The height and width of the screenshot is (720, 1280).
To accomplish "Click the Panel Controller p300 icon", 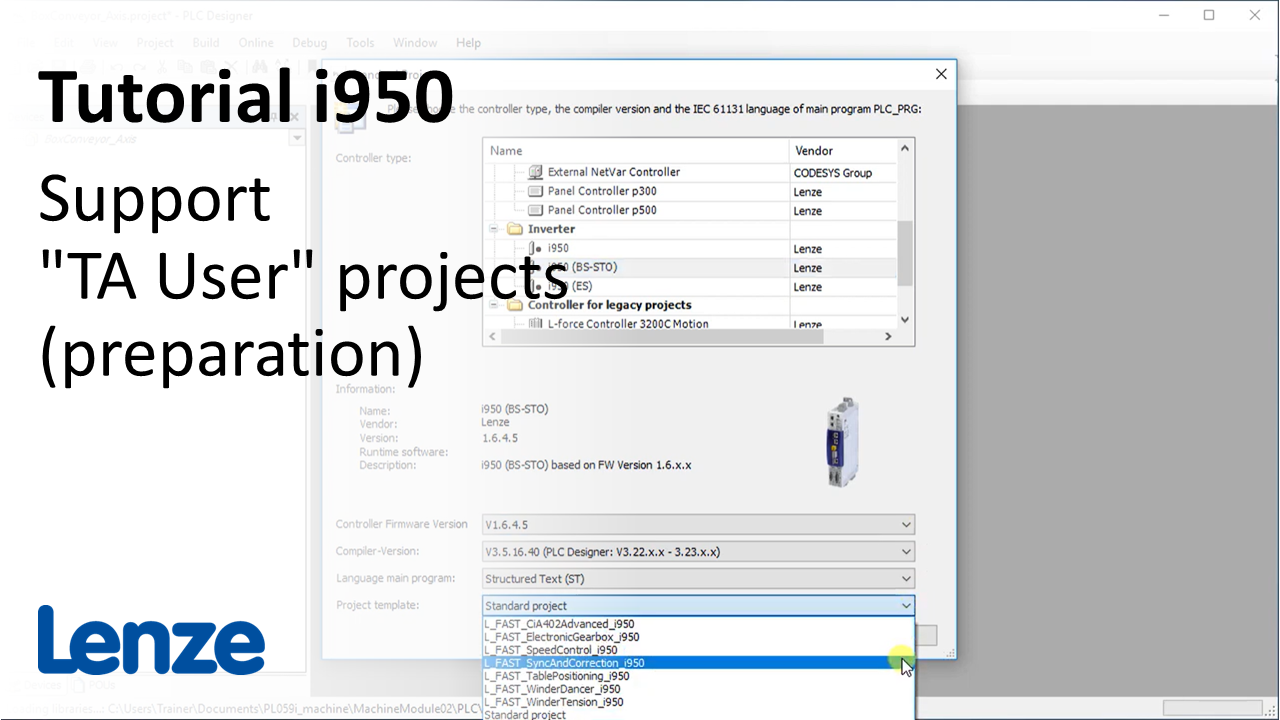I will coord(535,191).
